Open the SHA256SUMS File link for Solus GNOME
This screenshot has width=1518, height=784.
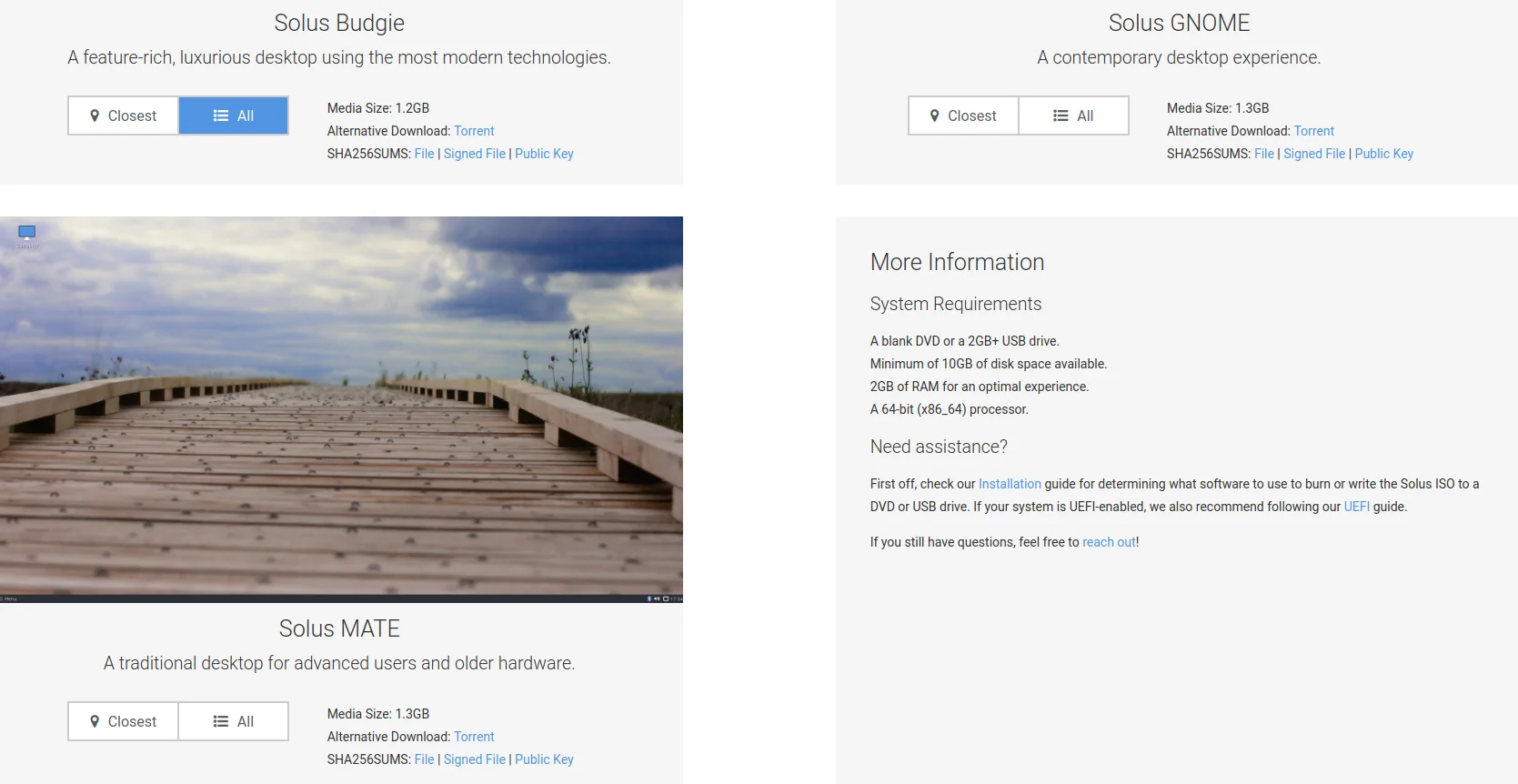click(1264, 154)
